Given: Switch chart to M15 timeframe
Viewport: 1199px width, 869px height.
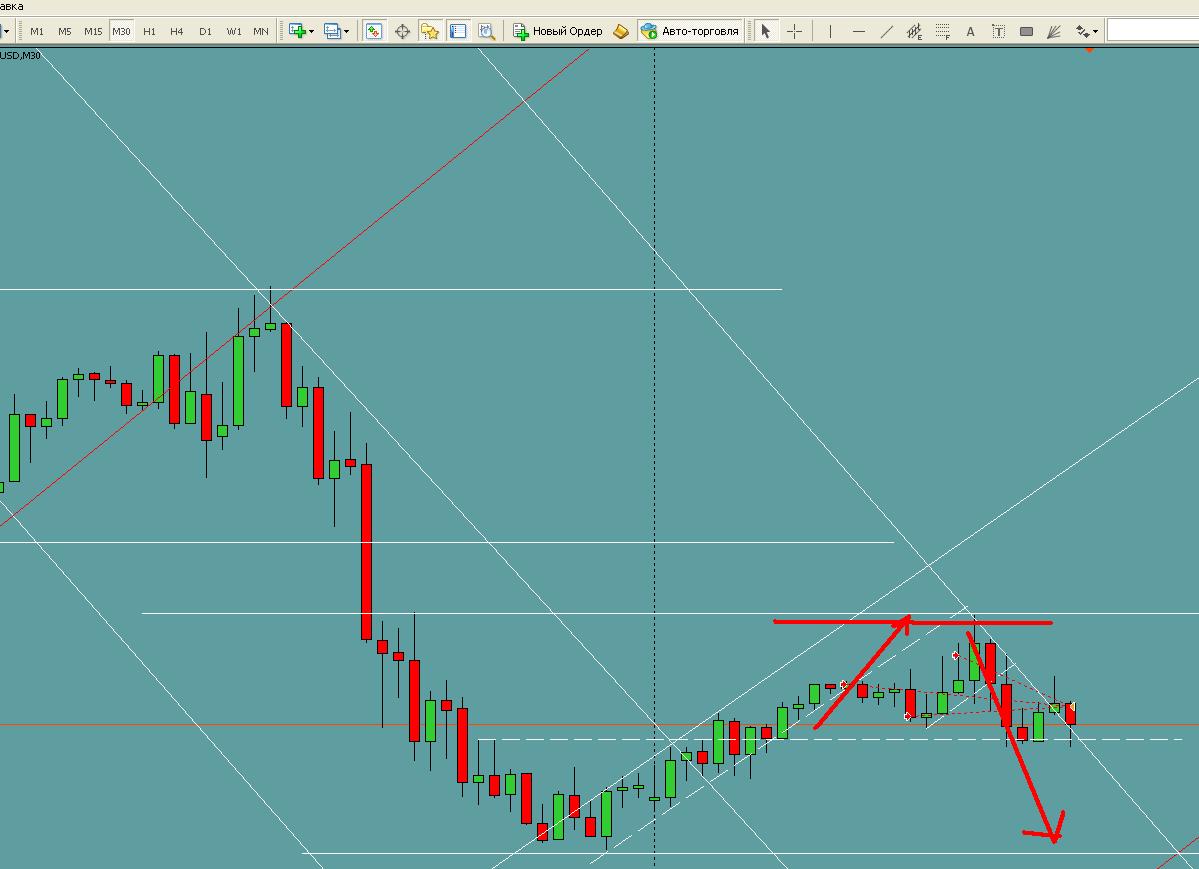Looking at the screenshot, I should point(93,31).
